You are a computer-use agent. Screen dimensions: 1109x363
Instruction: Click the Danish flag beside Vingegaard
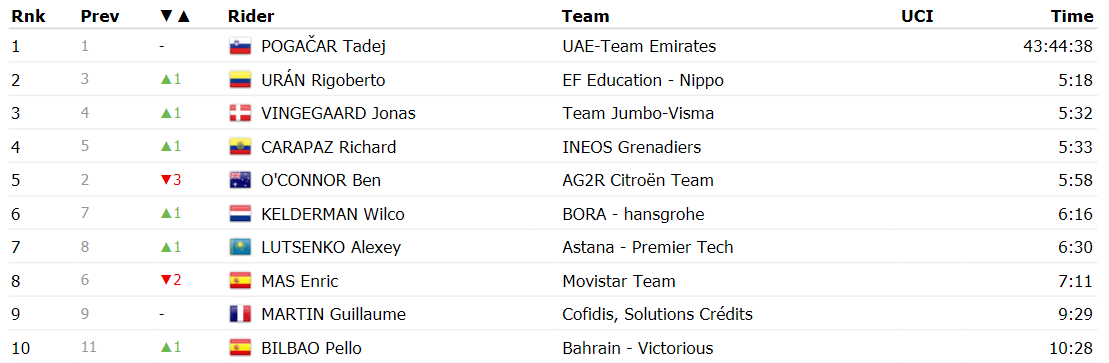(x=240, y=113)
